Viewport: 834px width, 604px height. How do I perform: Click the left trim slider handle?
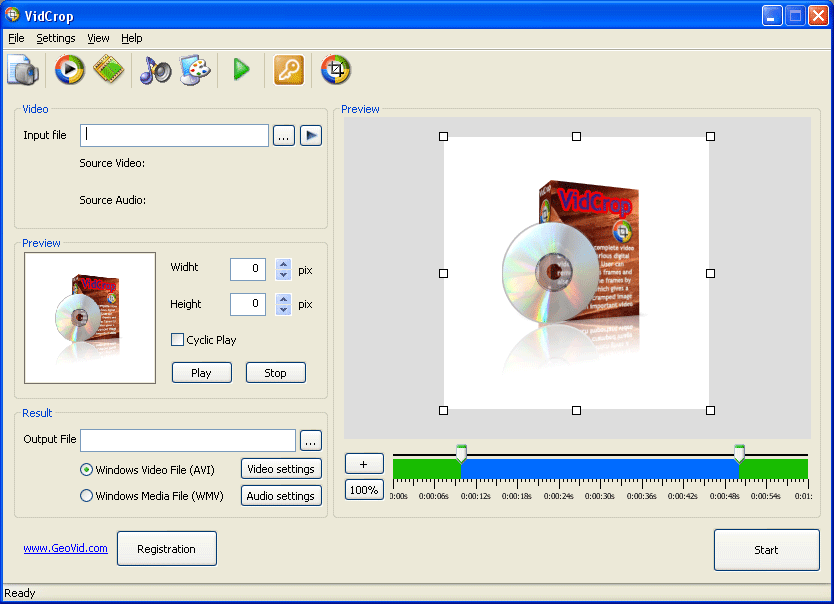(x=462, y=454)
